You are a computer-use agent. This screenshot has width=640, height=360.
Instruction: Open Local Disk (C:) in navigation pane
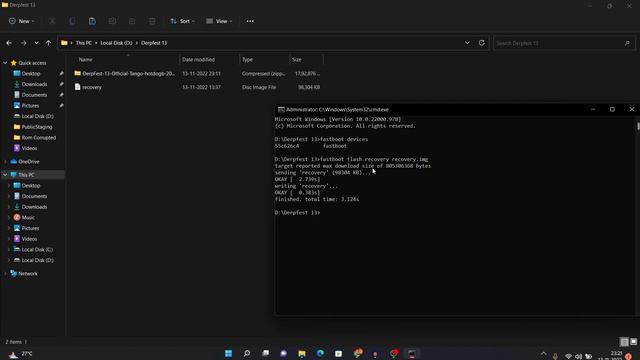point(37,249)
